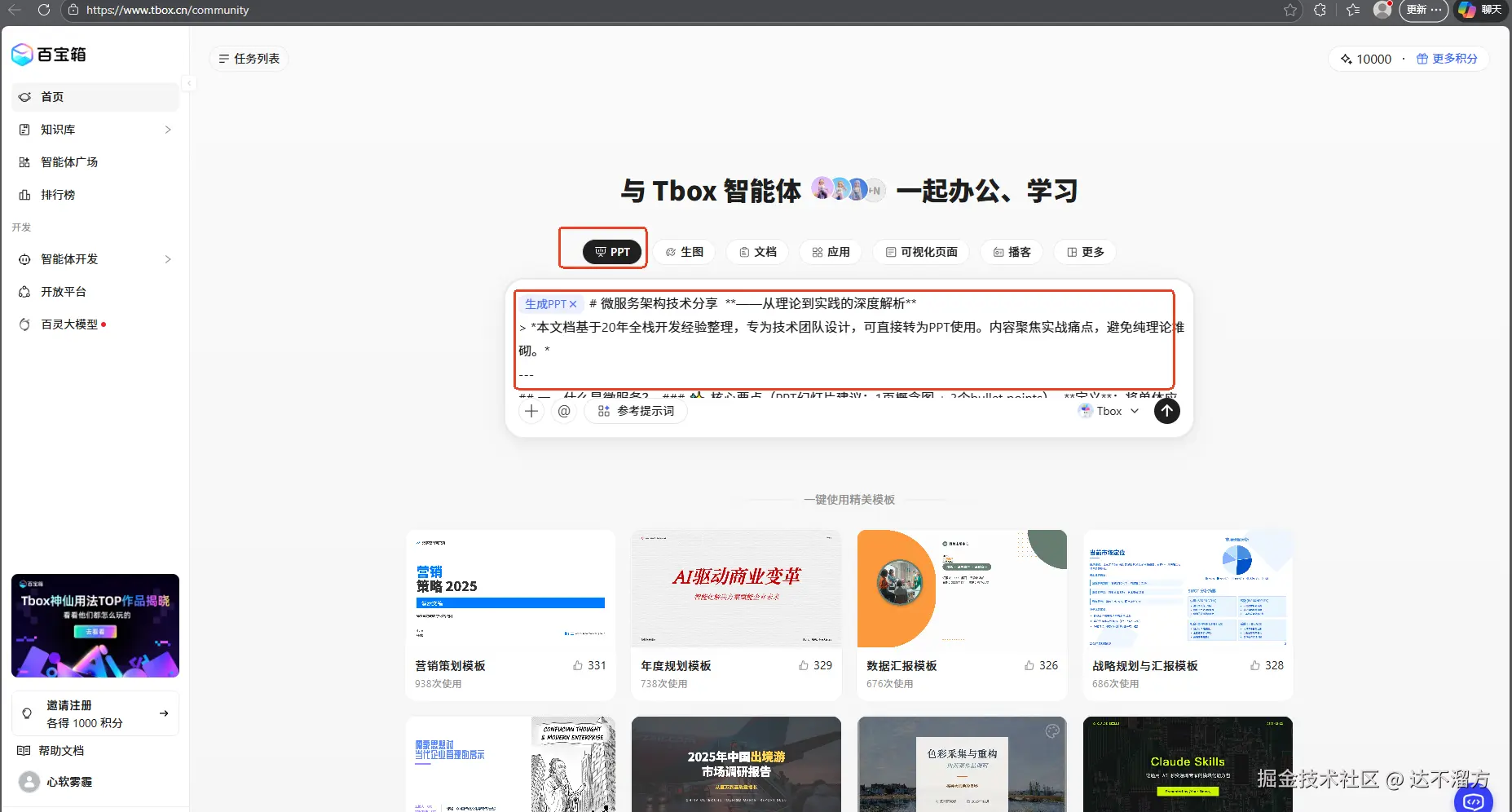The image size is (1512, 812).
Task: Open 参考提示词 reference prompts
Action: (x=636, y=411)
